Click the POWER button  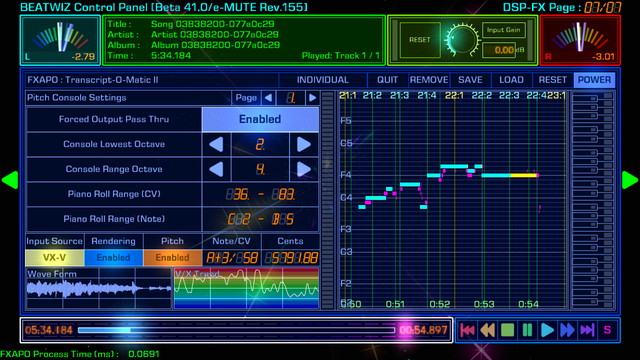coord(594,80)
